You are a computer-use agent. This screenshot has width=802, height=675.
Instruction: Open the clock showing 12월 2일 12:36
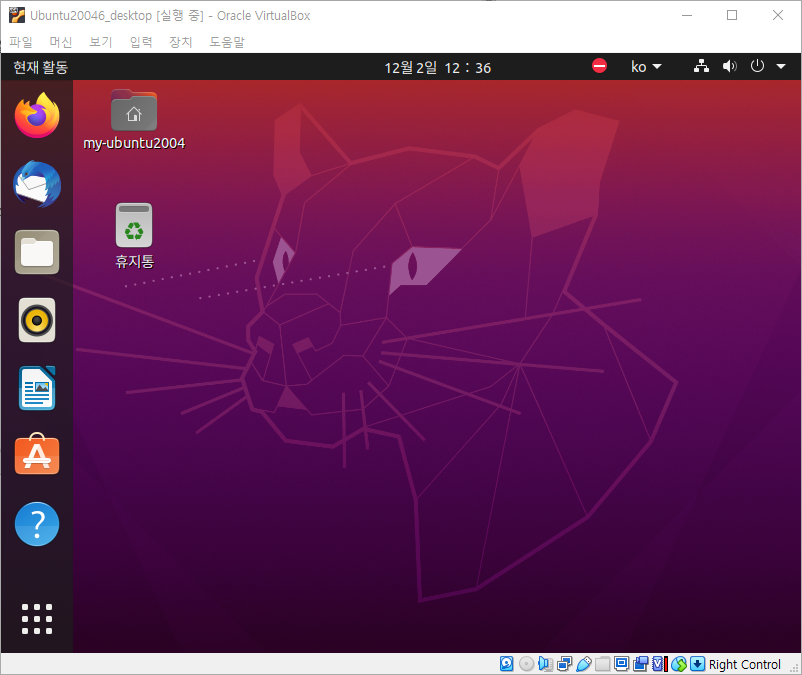click(x=437, y=68)
